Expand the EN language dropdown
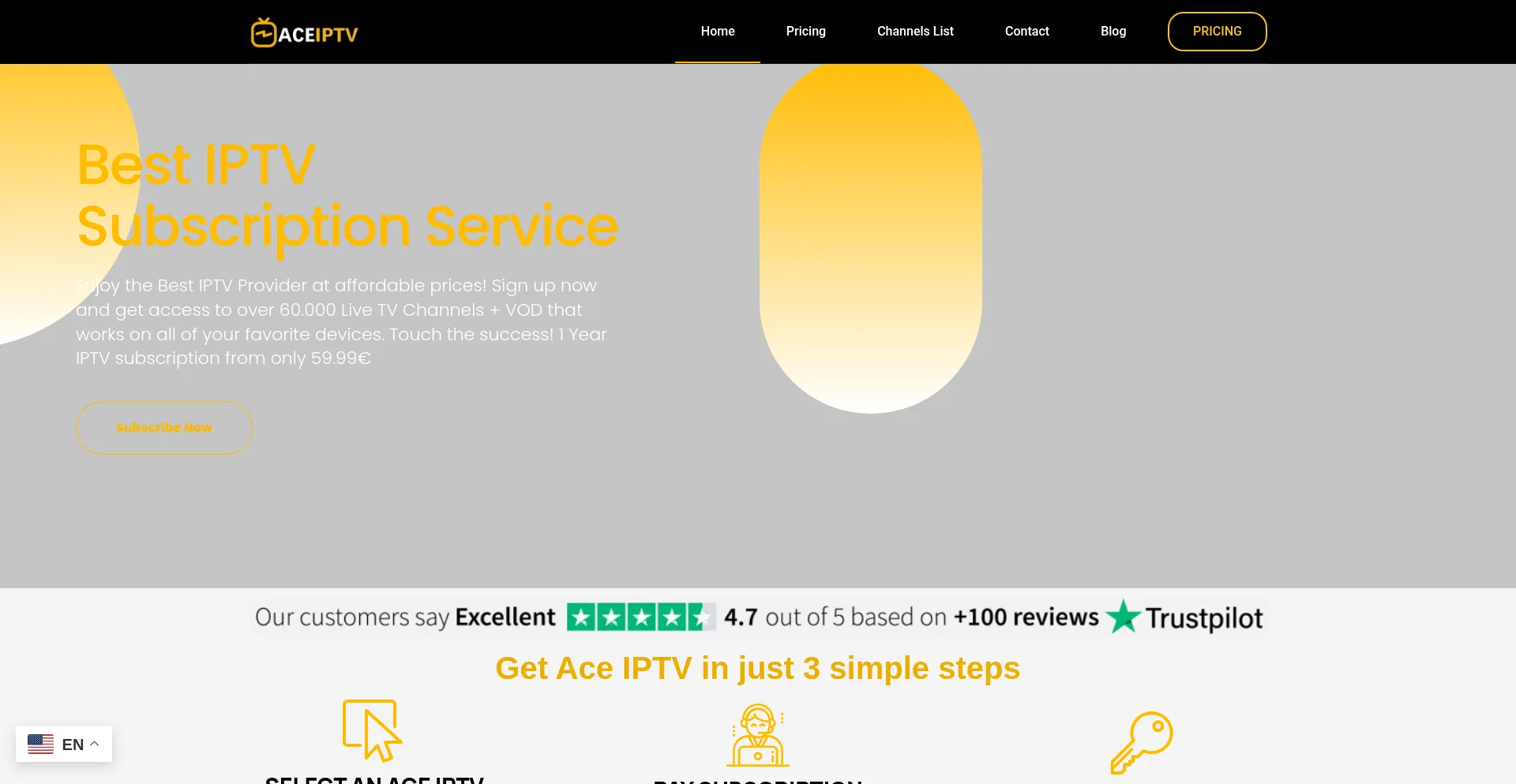Screen dimensions: 1516x784 click(73, 743)
